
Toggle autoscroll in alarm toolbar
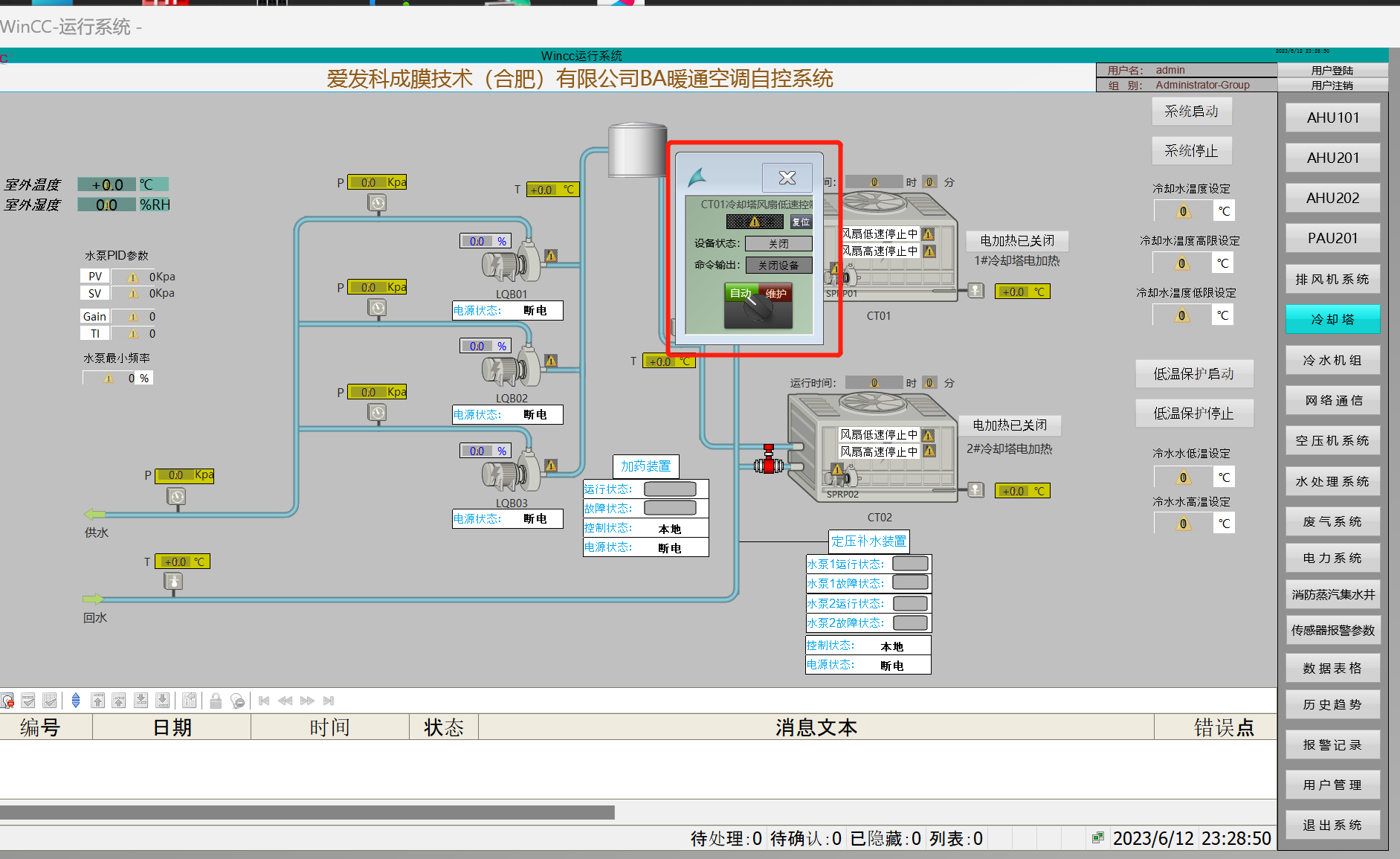[x=76, y=701]
